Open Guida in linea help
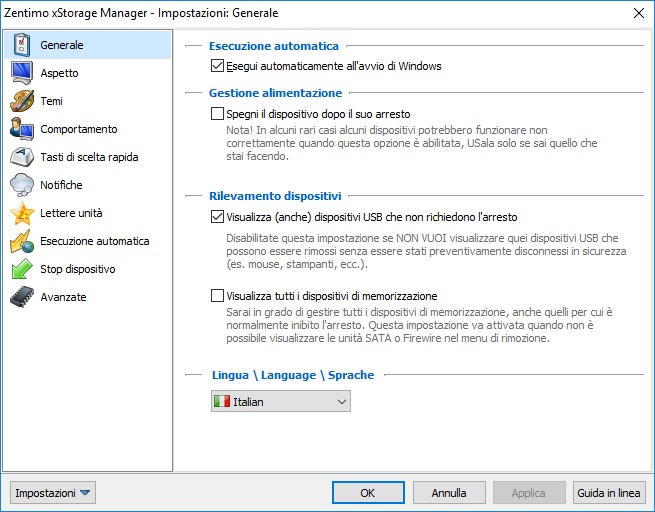The height and width of the screenshot is (512, 655). coord(609,493)
